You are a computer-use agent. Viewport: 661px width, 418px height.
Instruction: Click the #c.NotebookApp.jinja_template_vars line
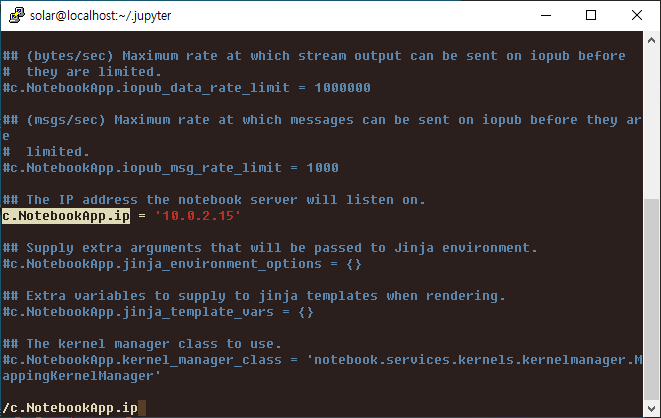tap(158, 312)
